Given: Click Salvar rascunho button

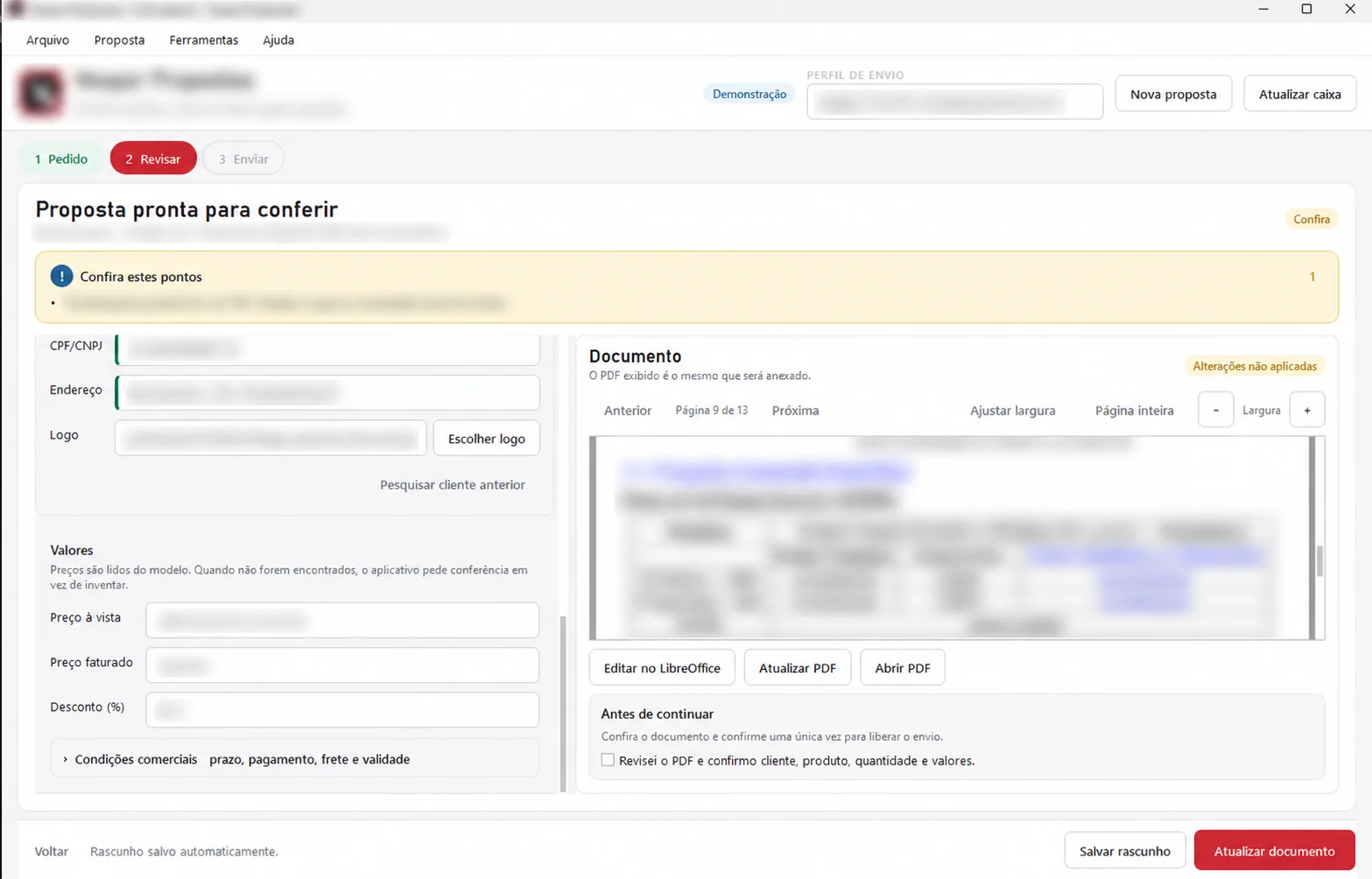Looking at the screenshot, I should pyautogui.click(x=1125, y=850).
